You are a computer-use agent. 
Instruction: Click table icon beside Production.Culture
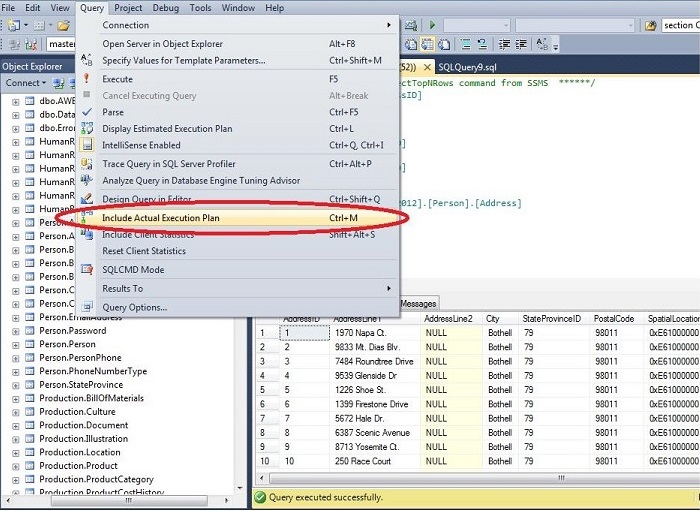[x=29, y=411]
